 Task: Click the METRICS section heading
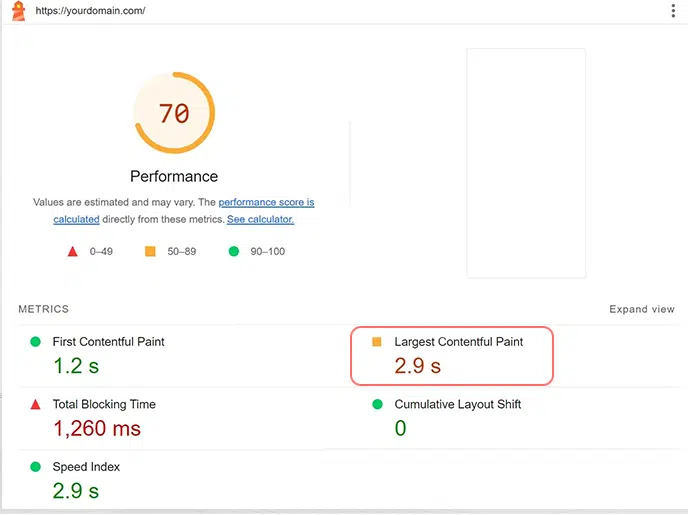point(43,309)
